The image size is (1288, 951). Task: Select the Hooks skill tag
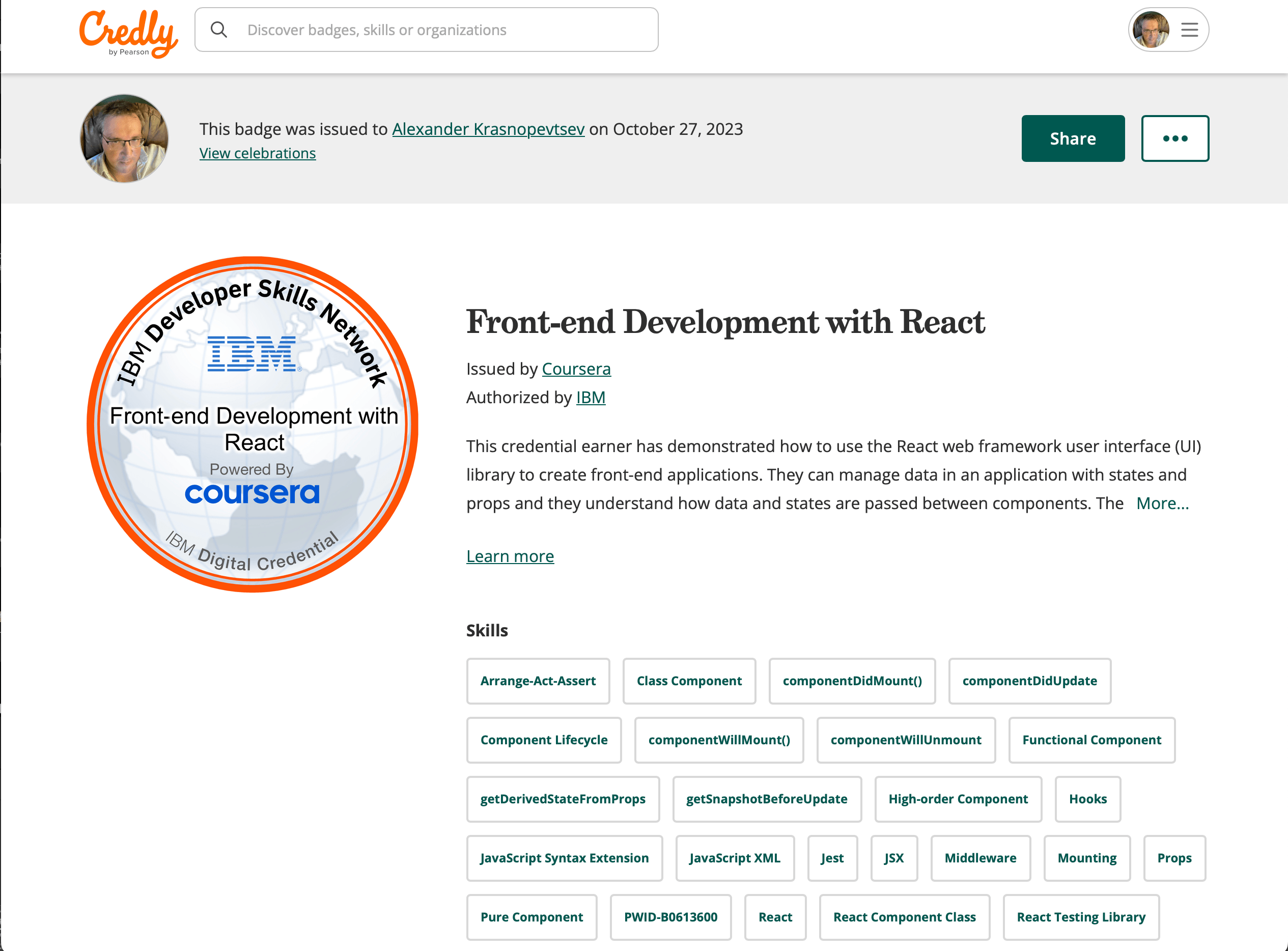(x=1088, y=799)
